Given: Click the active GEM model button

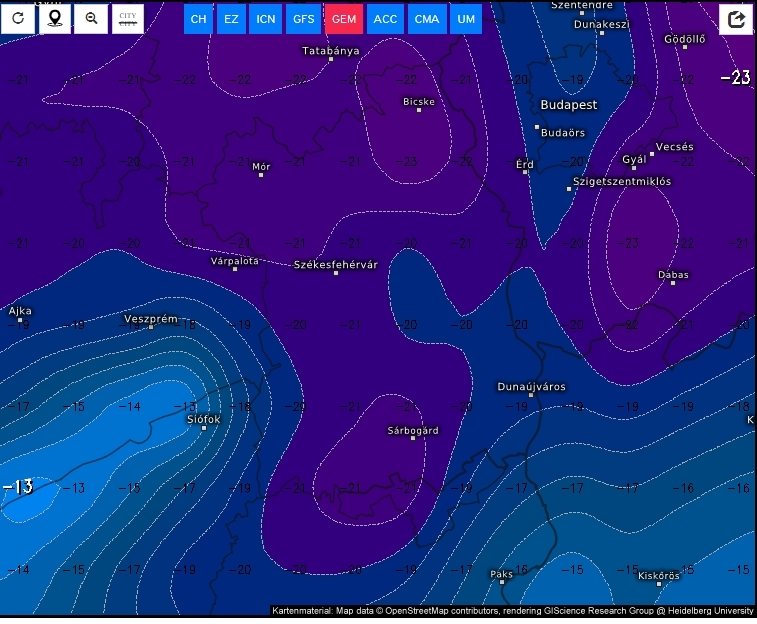Looking at the screenshot, I should (343, 19).
